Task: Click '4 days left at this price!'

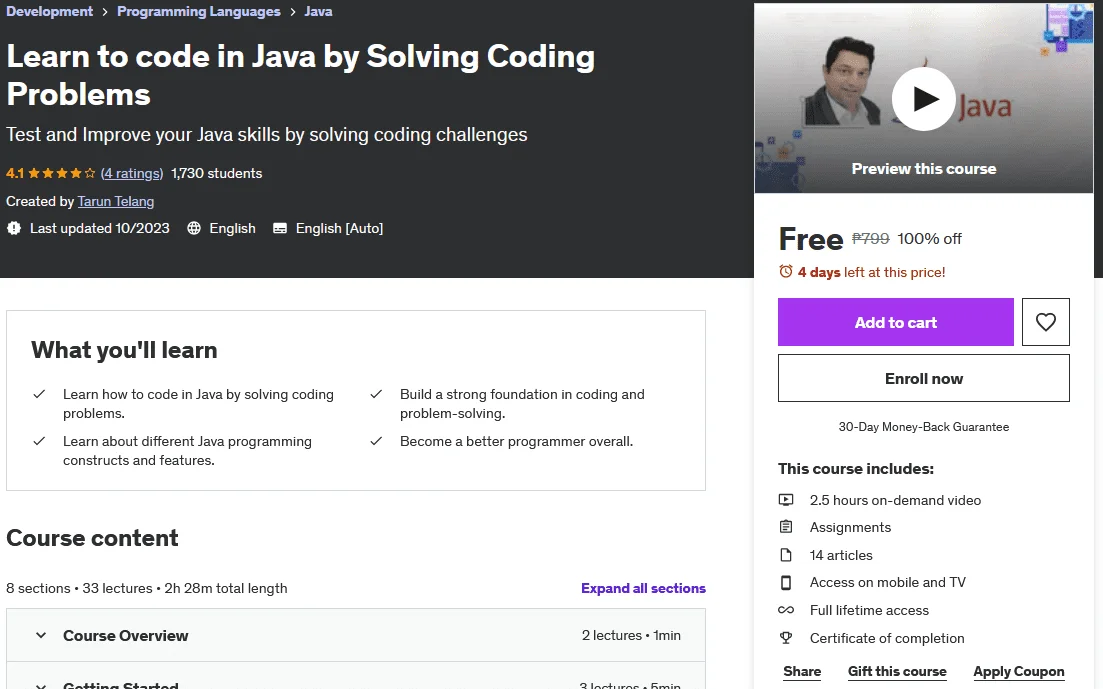Action: [872, 272]
